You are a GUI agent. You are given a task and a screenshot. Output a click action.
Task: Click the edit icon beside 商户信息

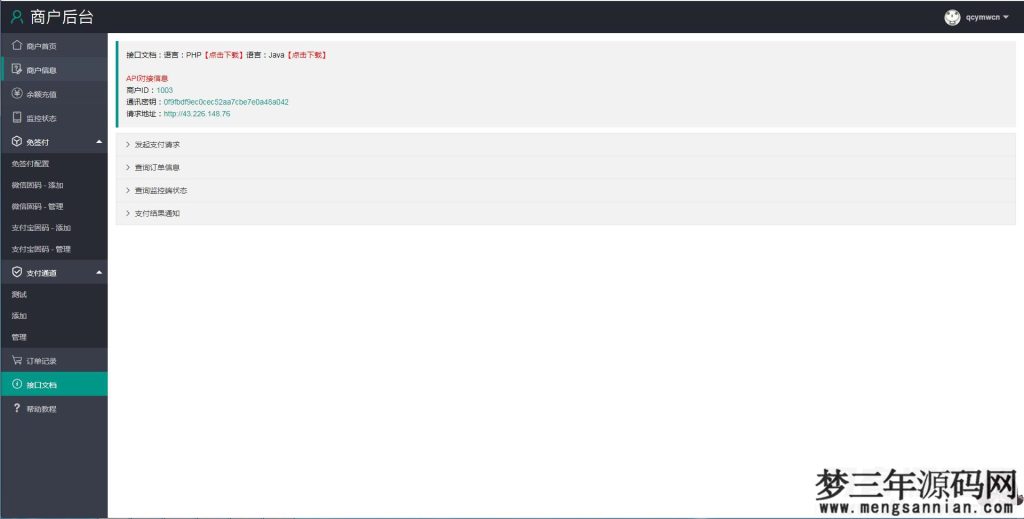click(x=17, y=69)
